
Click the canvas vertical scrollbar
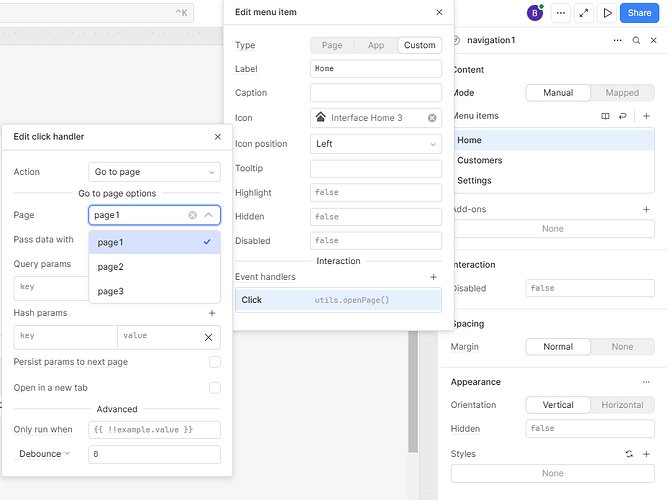[413, 392]
